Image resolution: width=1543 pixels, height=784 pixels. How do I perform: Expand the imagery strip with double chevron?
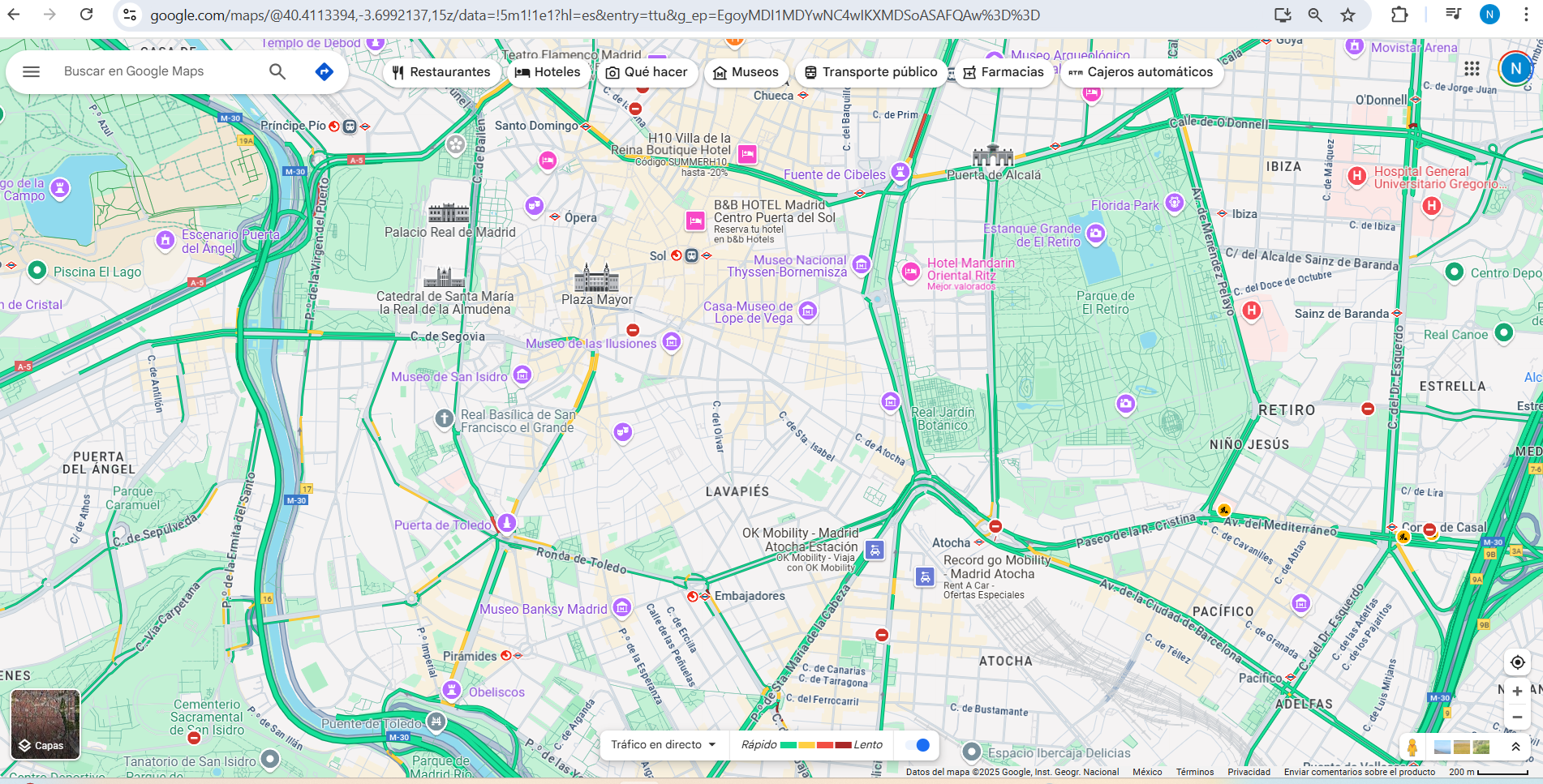pyautogui.click(x=1515, y=747)
